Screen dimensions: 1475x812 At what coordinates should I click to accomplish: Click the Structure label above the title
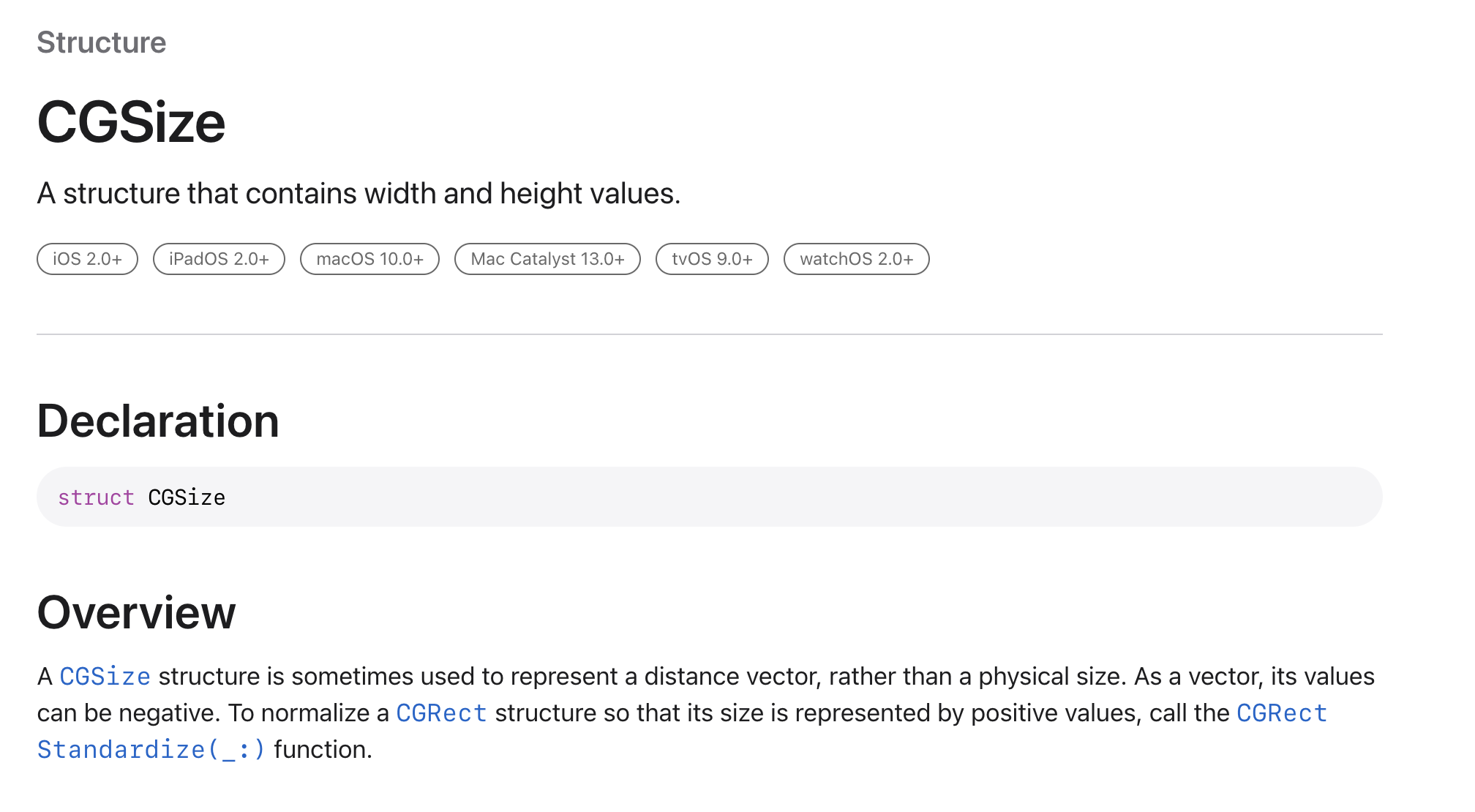click(x=101, y=42)
